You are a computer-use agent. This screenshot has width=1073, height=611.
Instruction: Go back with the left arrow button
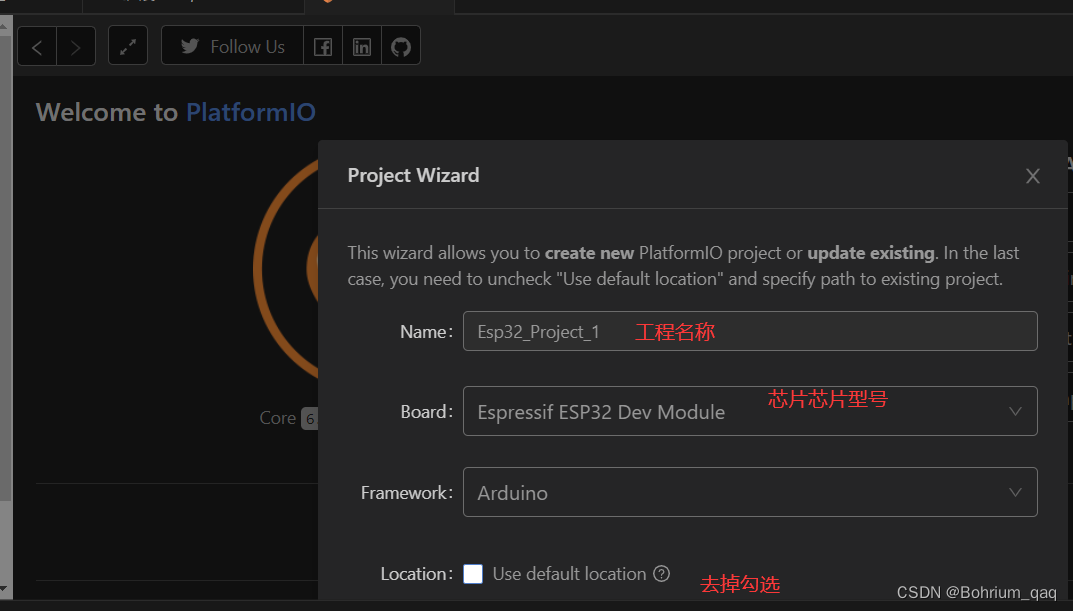37,47
